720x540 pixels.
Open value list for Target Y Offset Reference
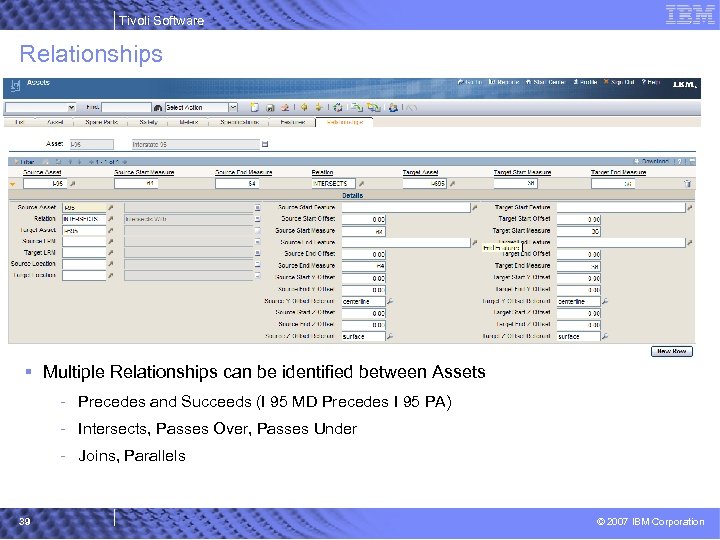tap(605, 302)
